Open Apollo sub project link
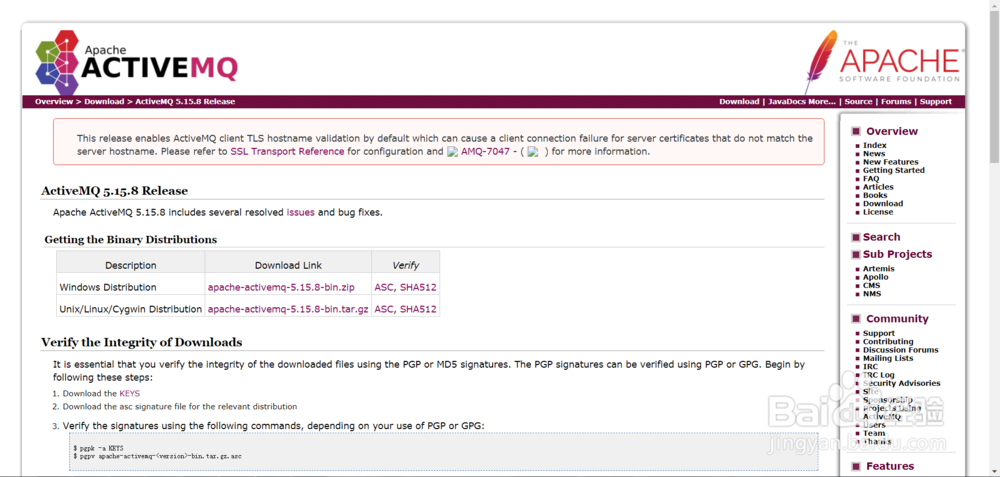The image size is (1000, 477). point(876,277)
